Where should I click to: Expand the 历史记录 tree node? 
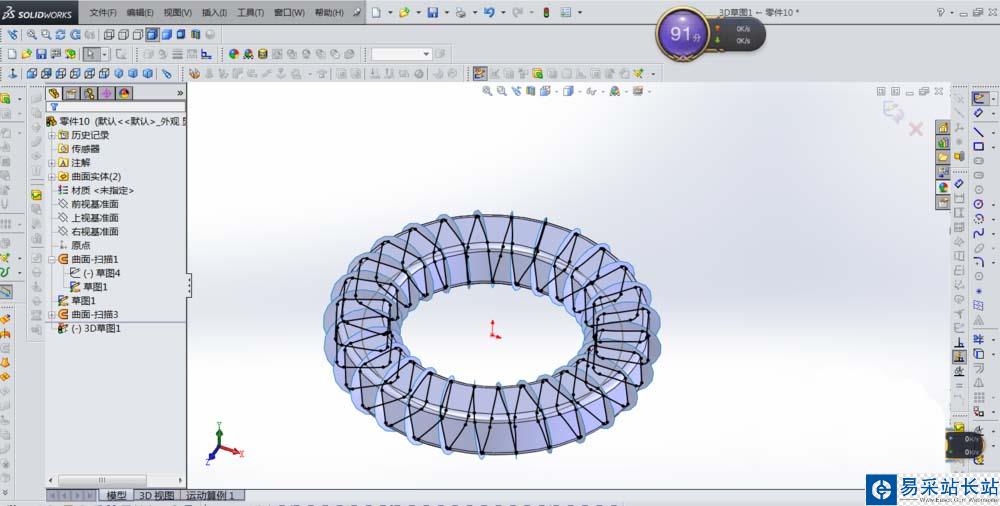(52, 135)
